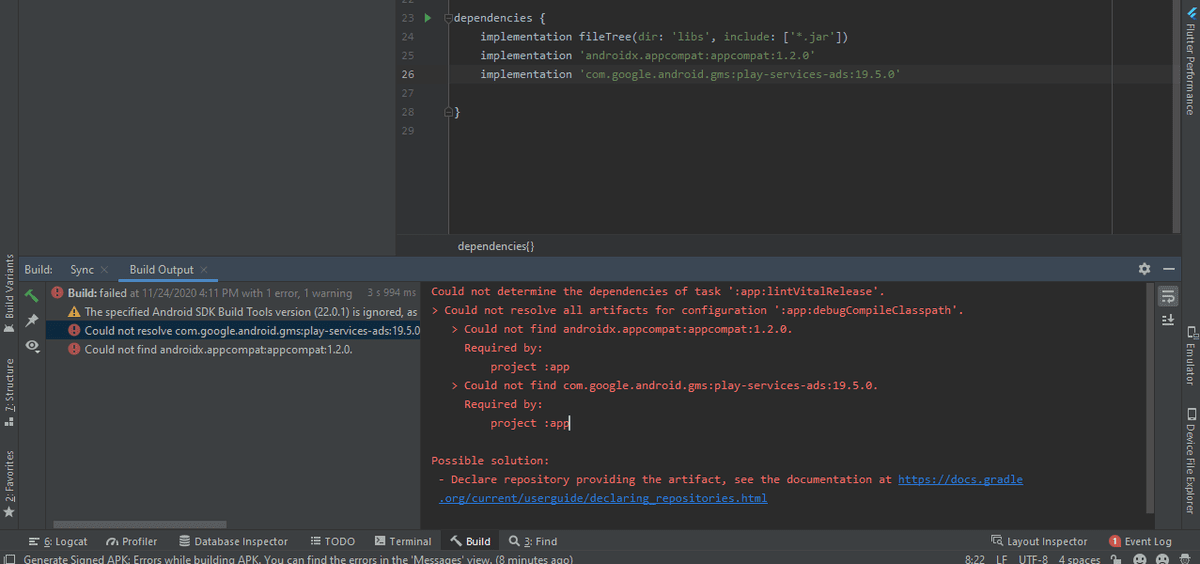
Task: Click the green run arrow beside dependencies
Action: click(x=428, y=18)
